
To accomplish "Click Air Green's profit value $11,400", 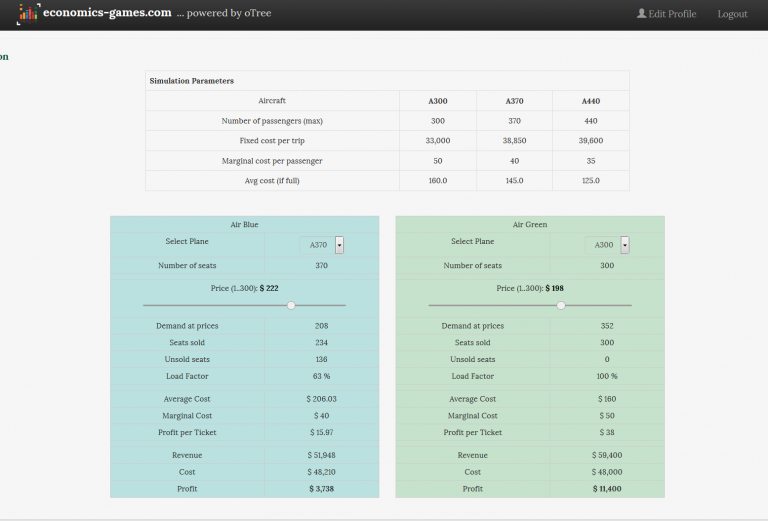I will [x=604, y=489].
